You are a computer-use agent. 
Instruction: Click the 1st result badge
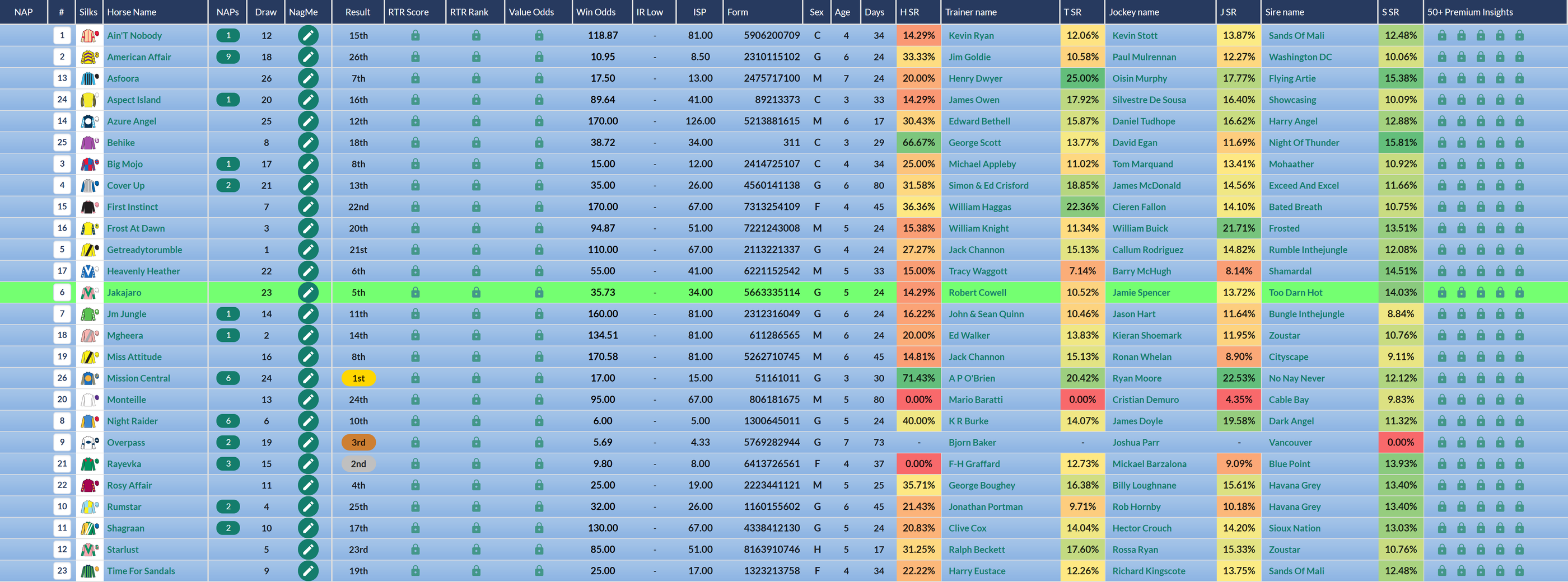tap(358, 378)
